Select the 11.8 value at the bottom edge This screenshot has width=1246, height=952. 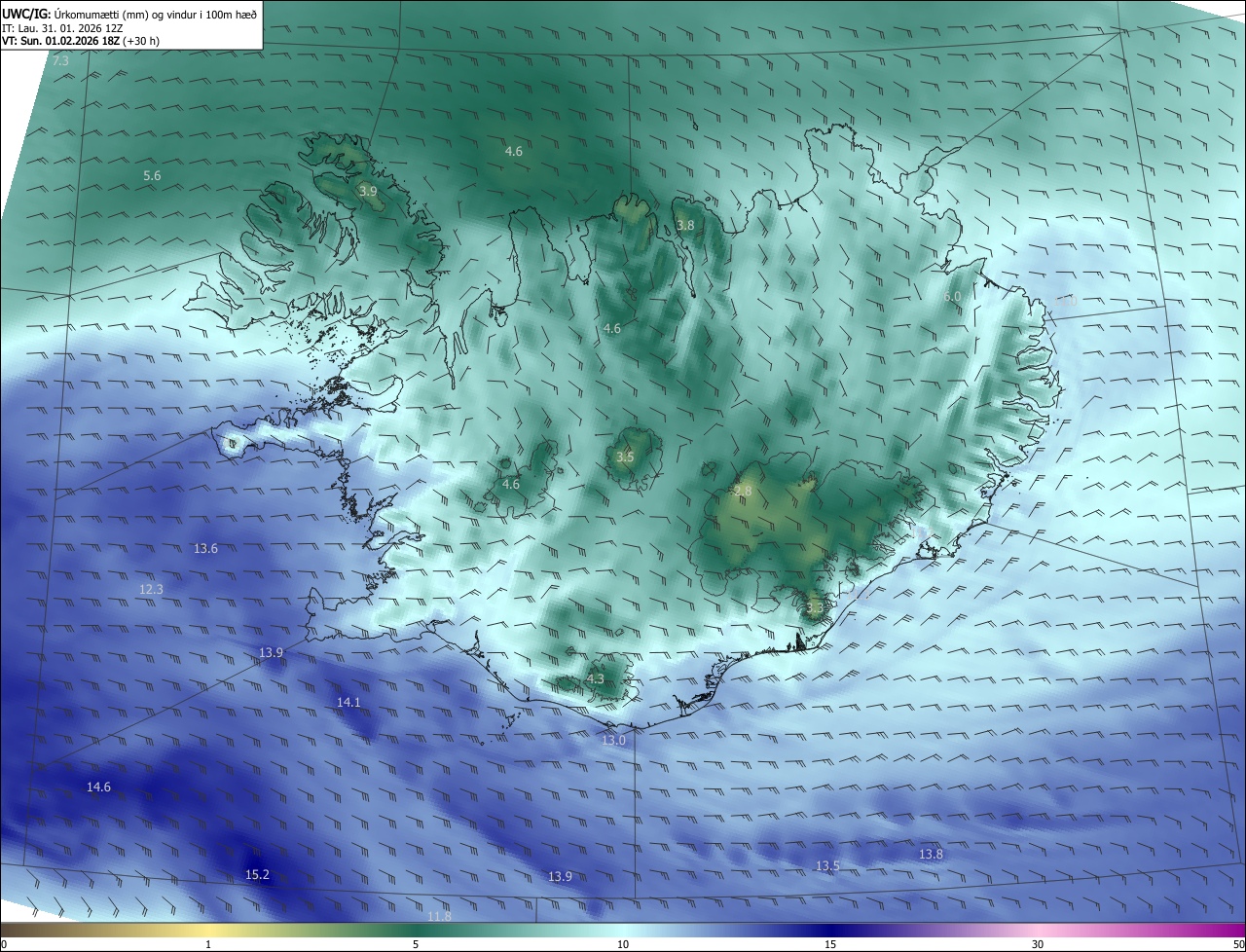[x=439, y=916]
